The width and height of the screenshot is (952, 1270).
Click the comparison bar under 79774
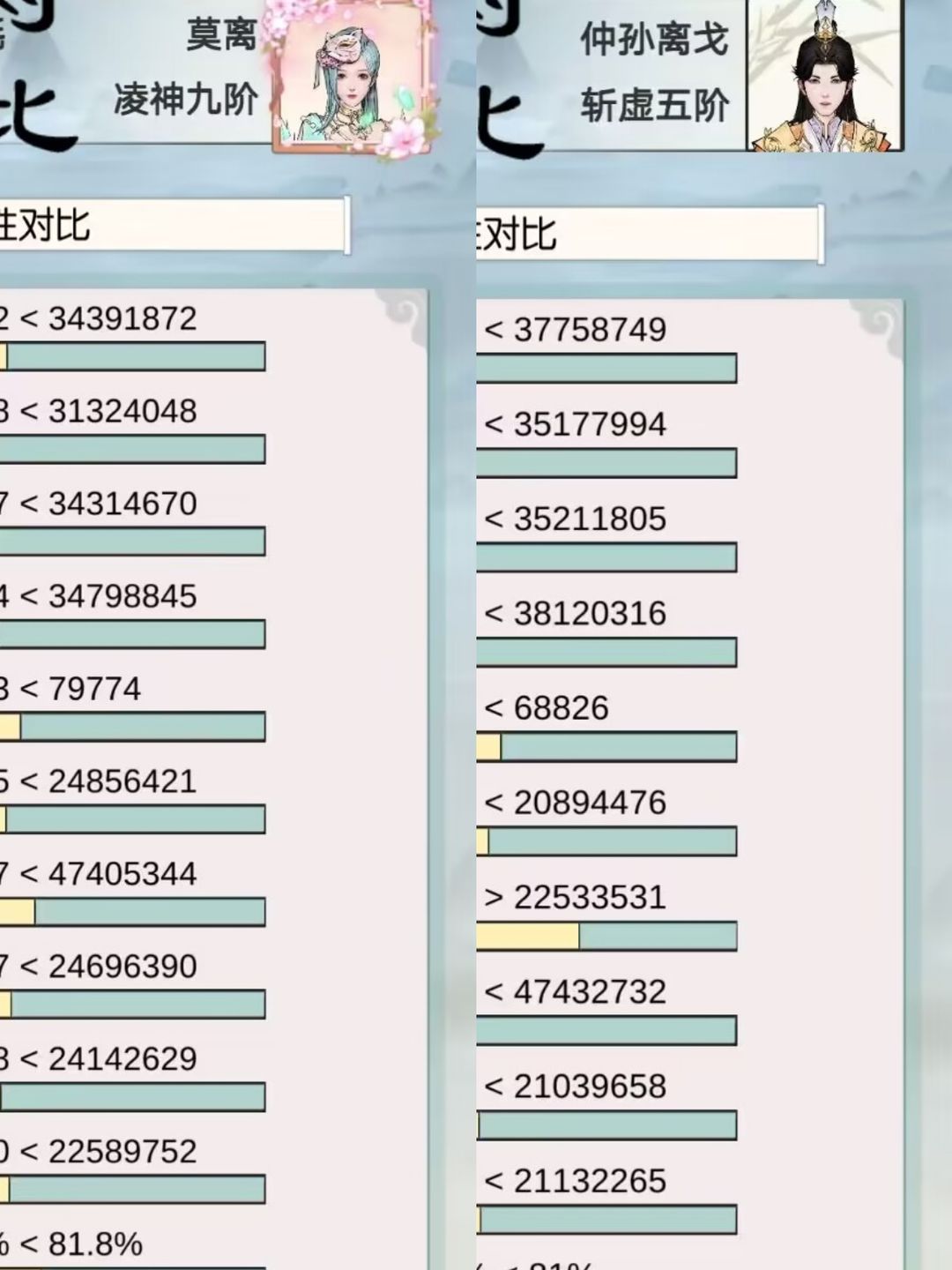click(x=132, y=727)
